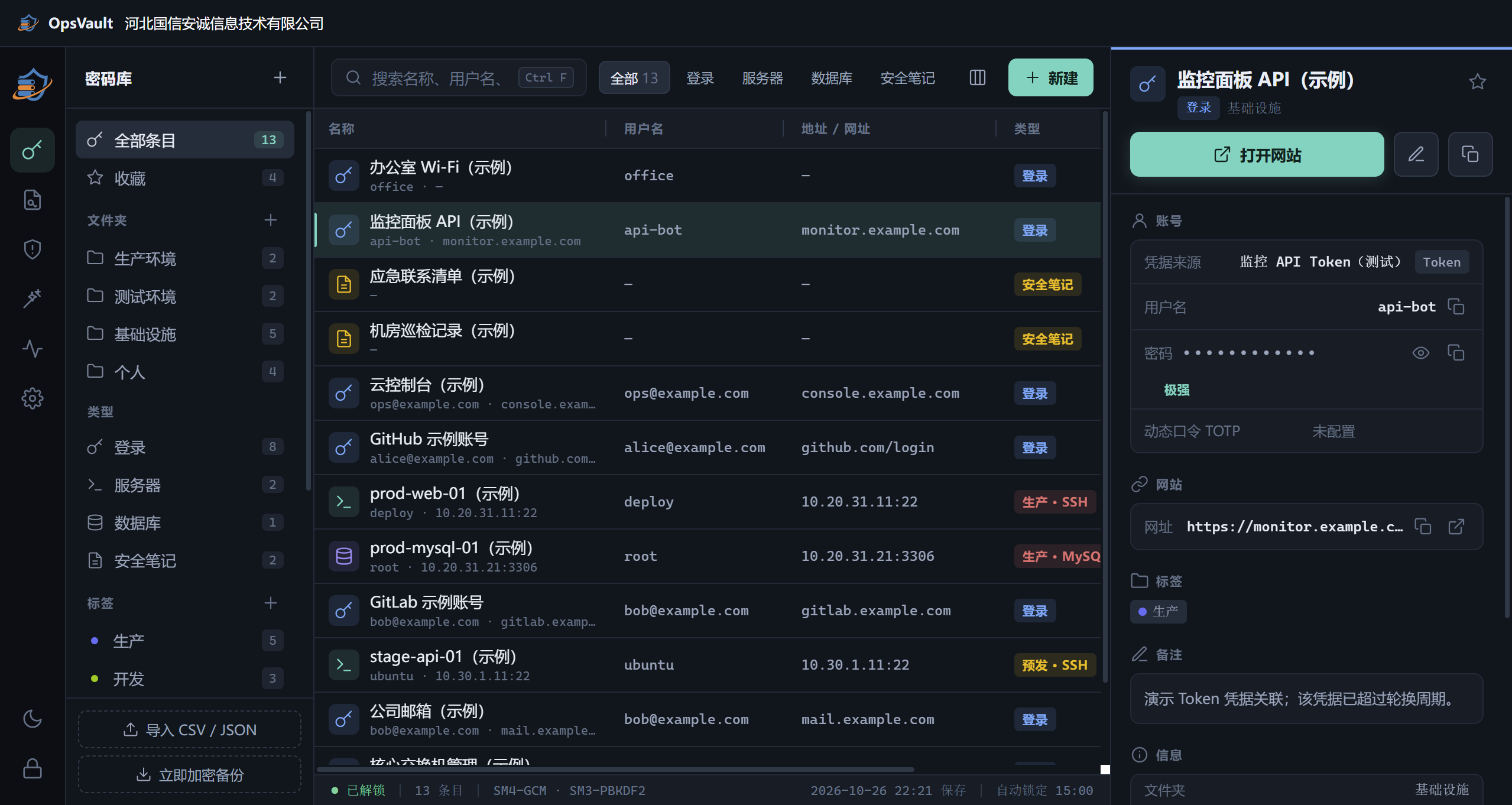Viewport: 1512px width, 805px height.
Task: Filter by 安全笔记 type in sidebar
Action: pos(185,560)
